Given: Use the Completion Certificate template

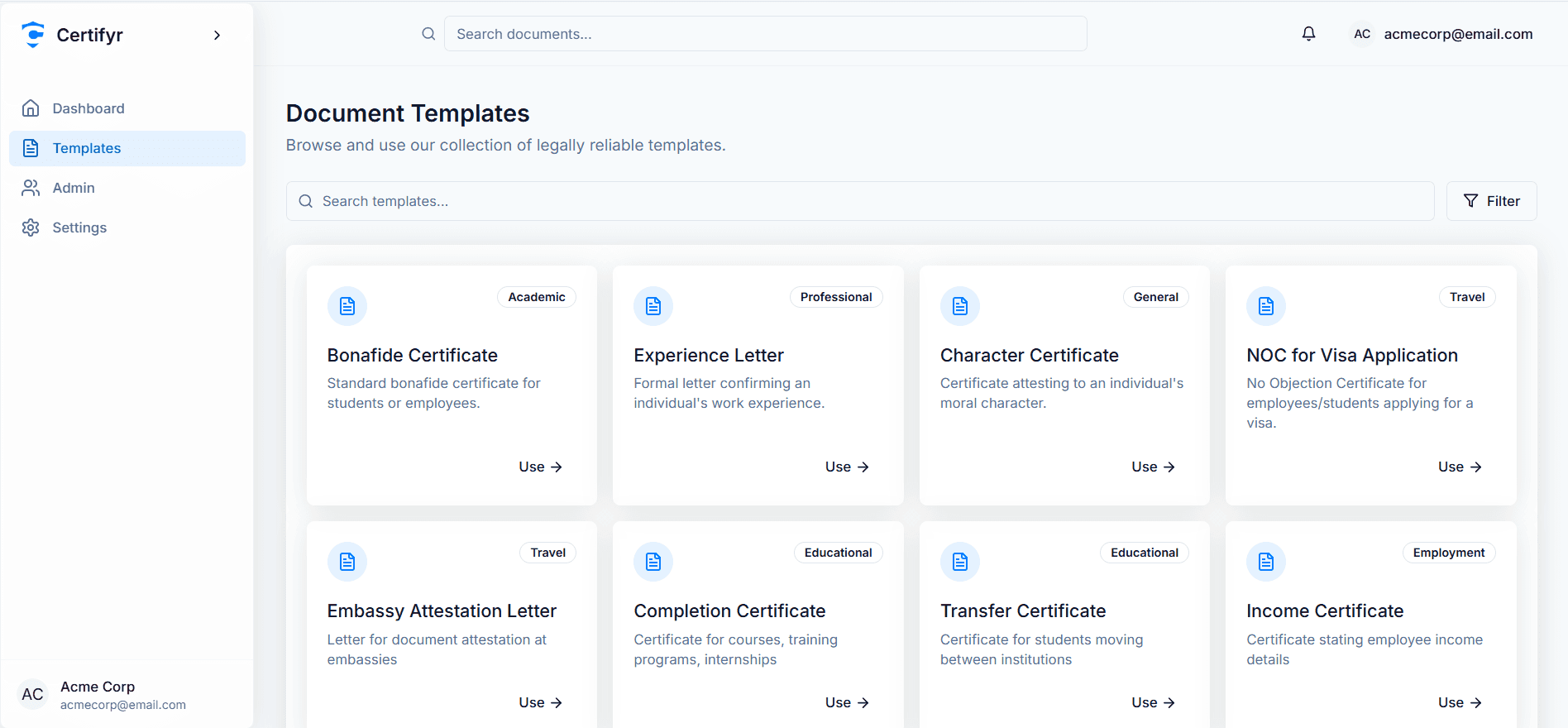Looking at the screenshot, I should click(847, 702).
